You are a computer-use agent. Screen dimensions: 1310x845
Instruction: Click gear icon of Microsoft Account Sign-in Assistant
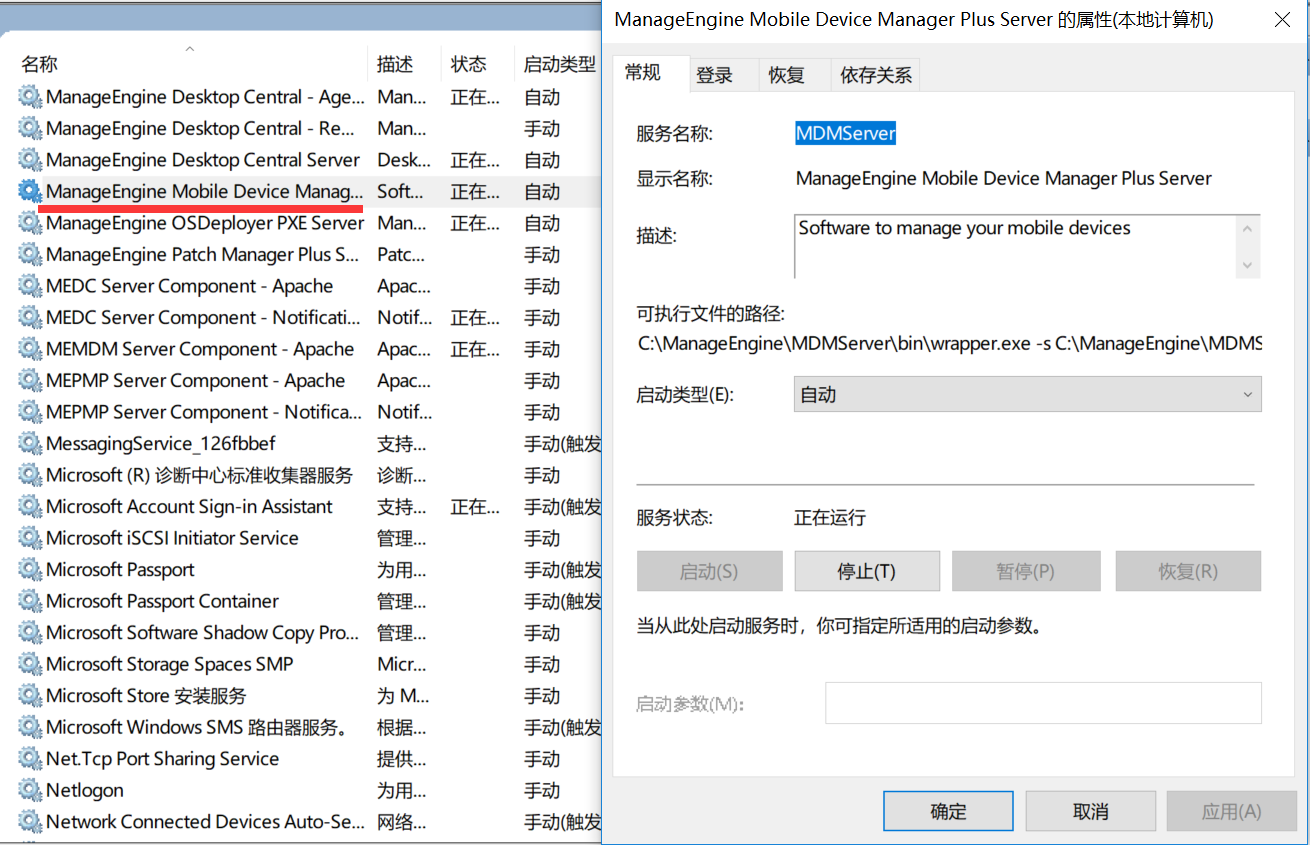(x=30, y=506)
